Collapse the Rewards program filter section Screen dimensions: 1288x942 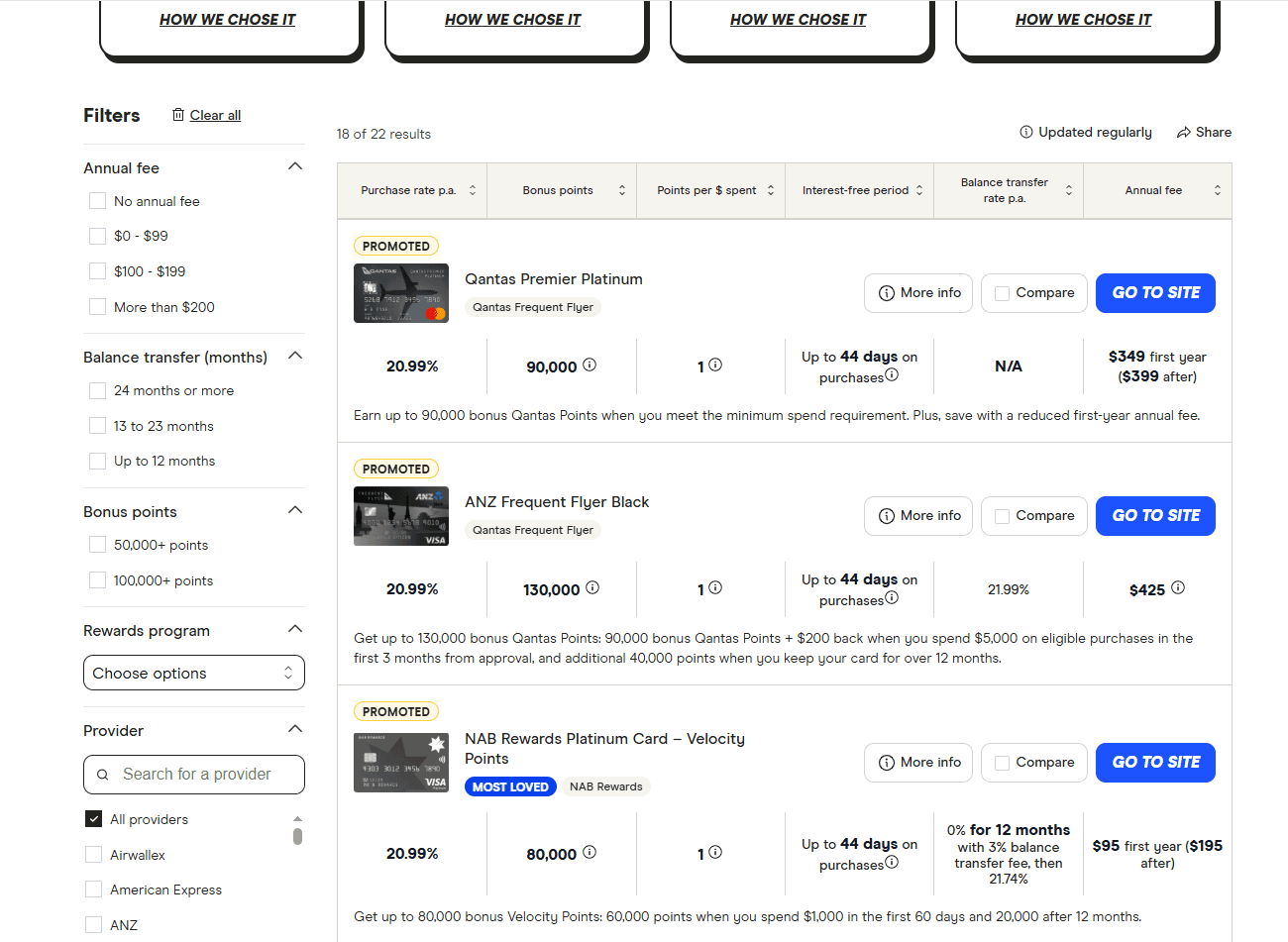[294, 629]
